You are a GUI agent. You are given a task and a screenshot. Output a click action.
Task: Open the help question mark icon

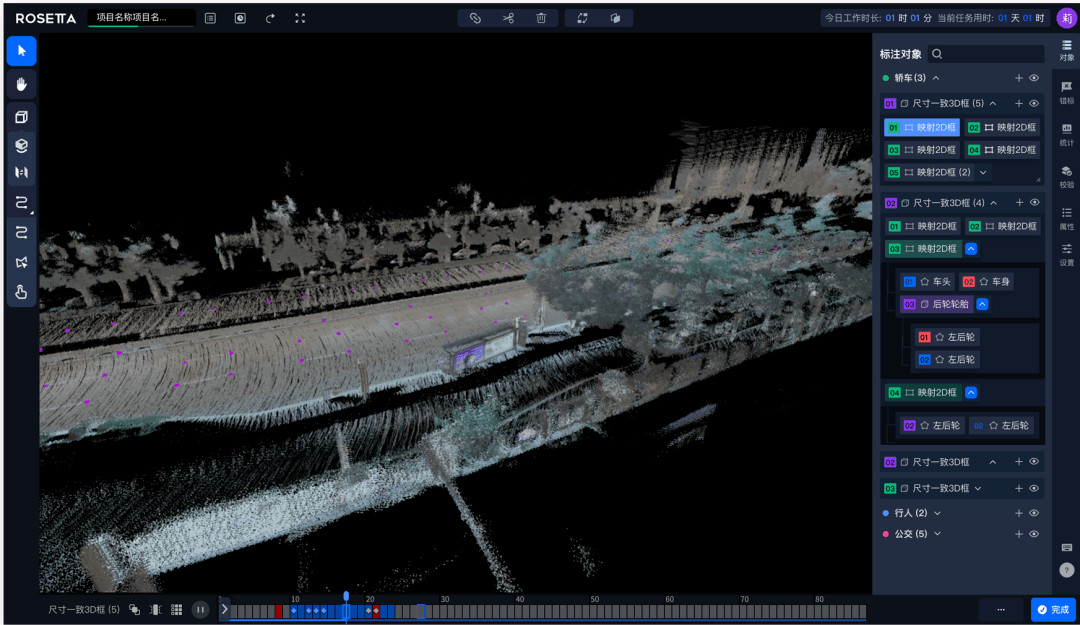[x=1067, y=570]
